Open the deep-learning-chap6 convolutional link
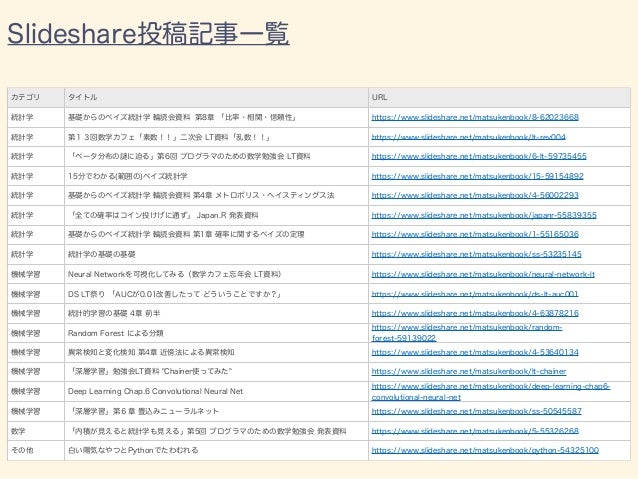638x479 pixels. click(491, 392)
